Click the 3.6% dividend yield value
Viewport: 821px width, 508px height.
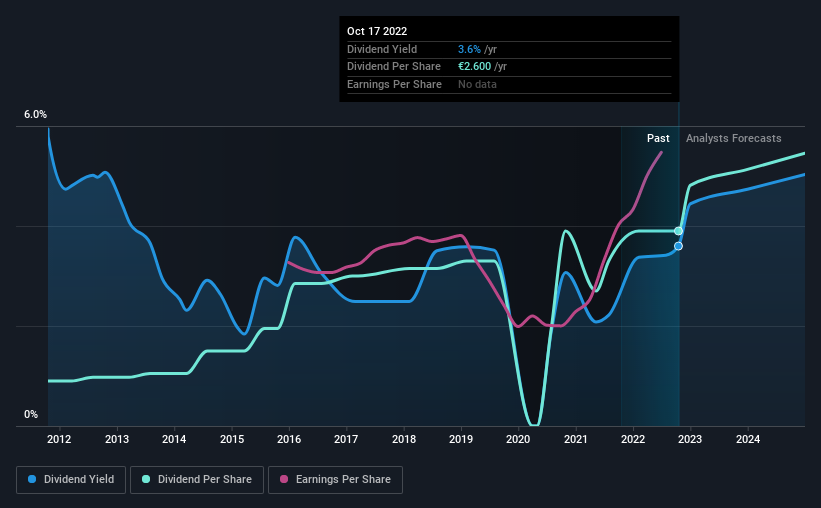pyautogui.click(x=469, y=49)
